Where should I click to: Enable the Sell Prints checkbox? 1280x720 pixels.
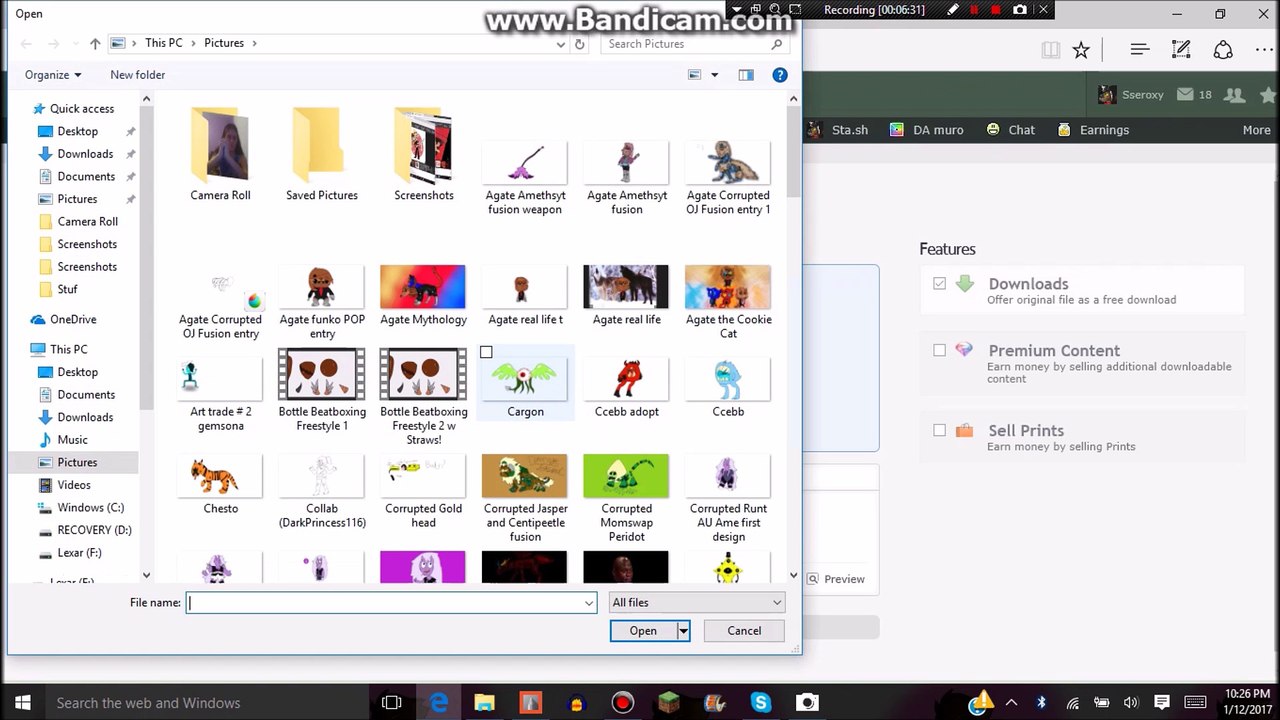(x=939, y=430)
